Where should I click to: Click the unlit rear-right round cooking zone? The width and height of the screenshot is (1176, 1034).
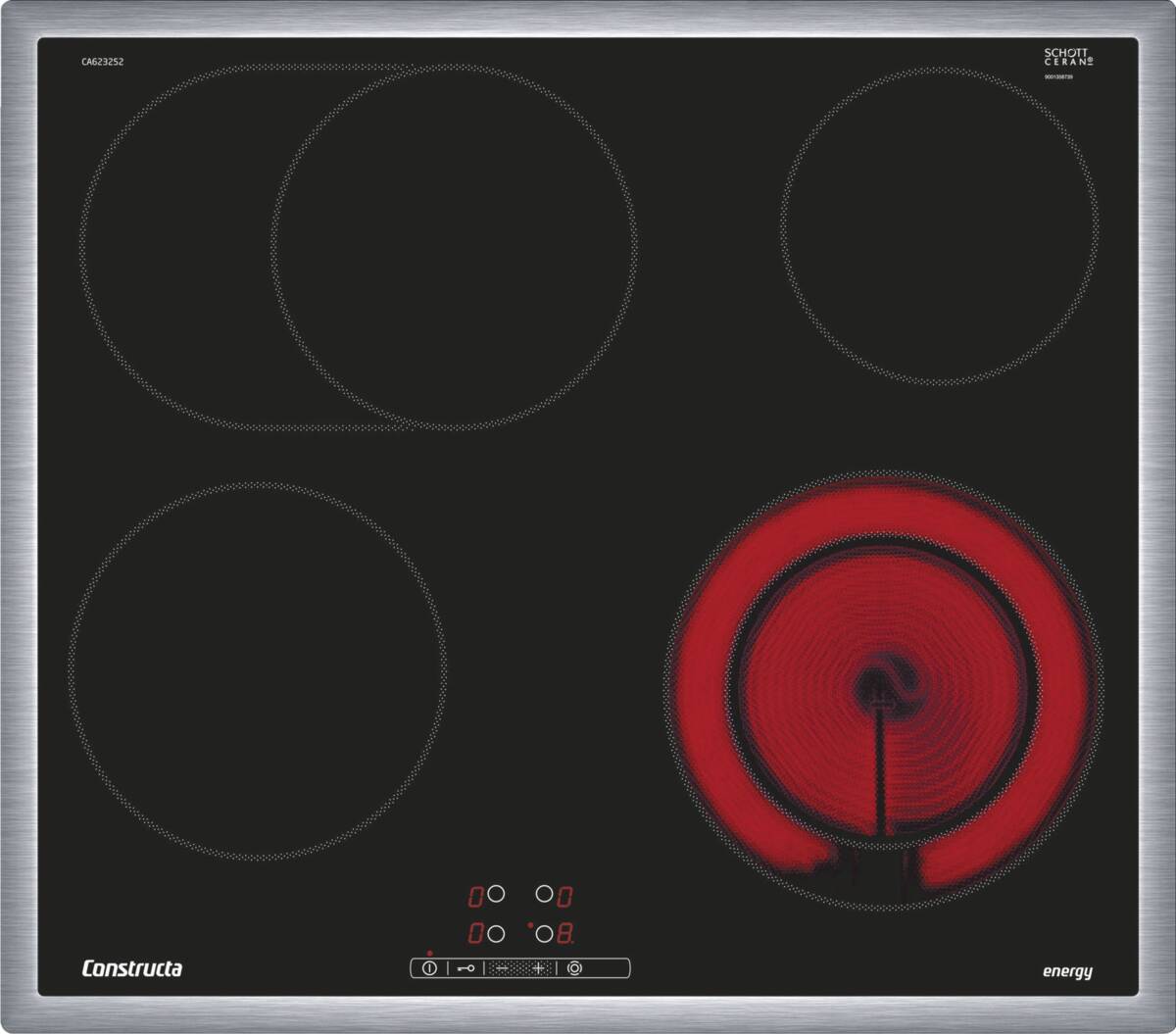coord(939,225)
